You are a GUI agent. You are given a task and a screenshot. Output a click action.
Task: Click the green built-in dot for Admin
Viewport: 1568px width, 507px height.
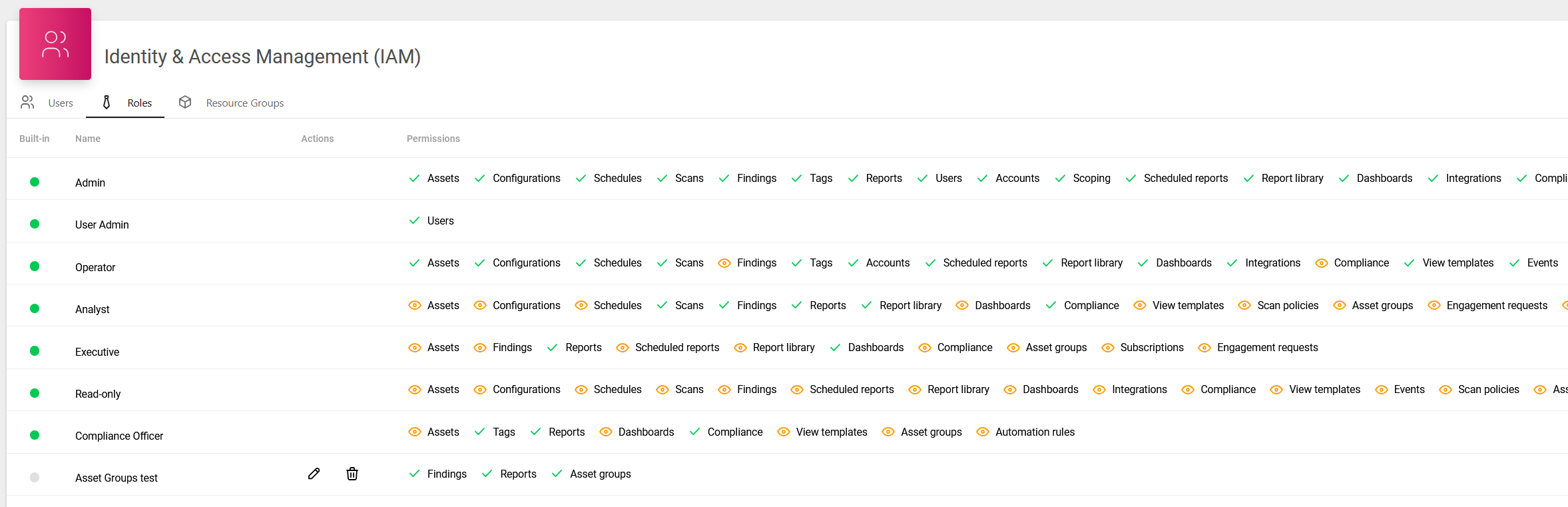[35, 182]
